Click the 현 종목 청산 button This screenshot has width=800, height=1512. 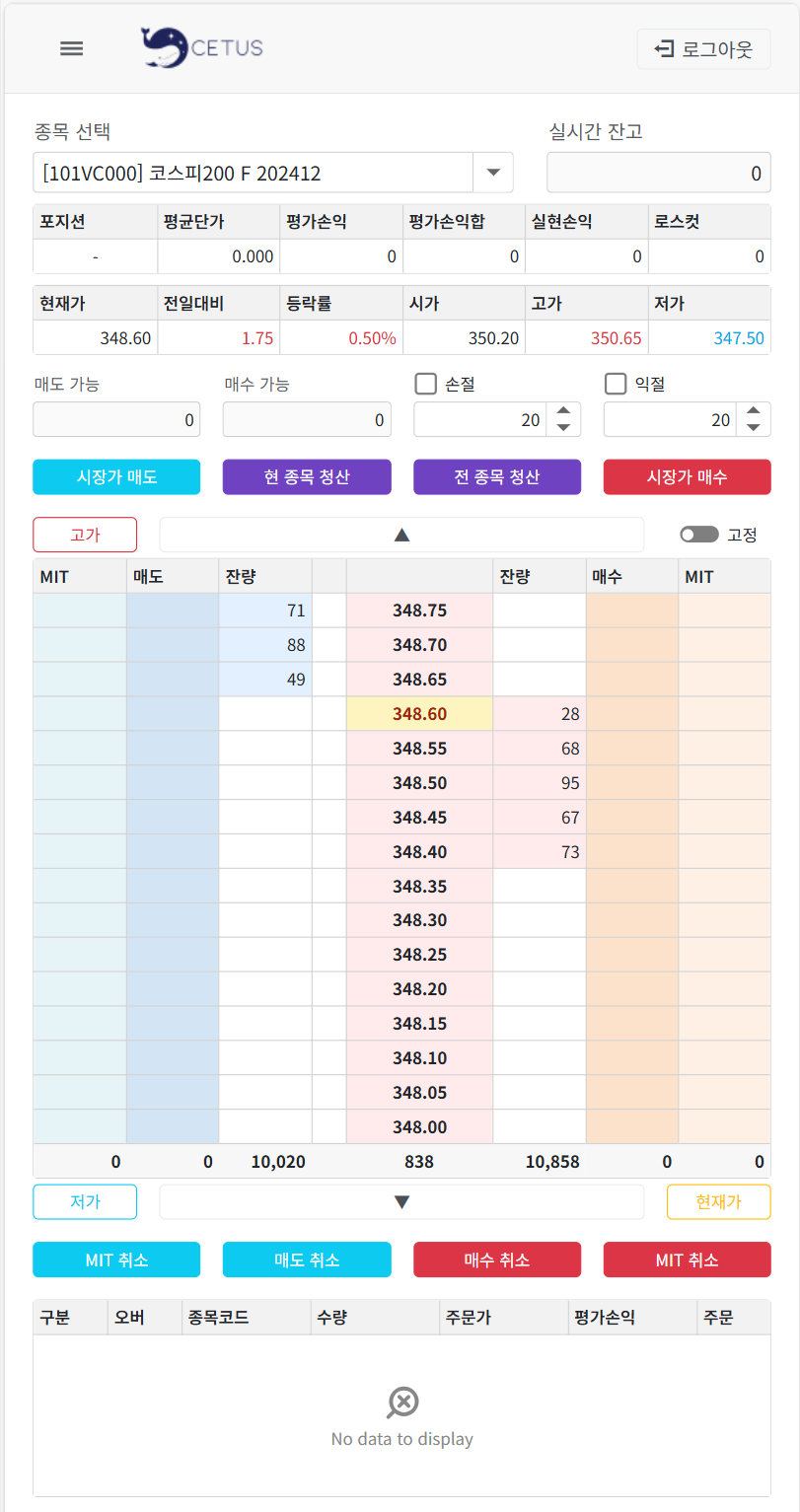[x=307, y=476]
